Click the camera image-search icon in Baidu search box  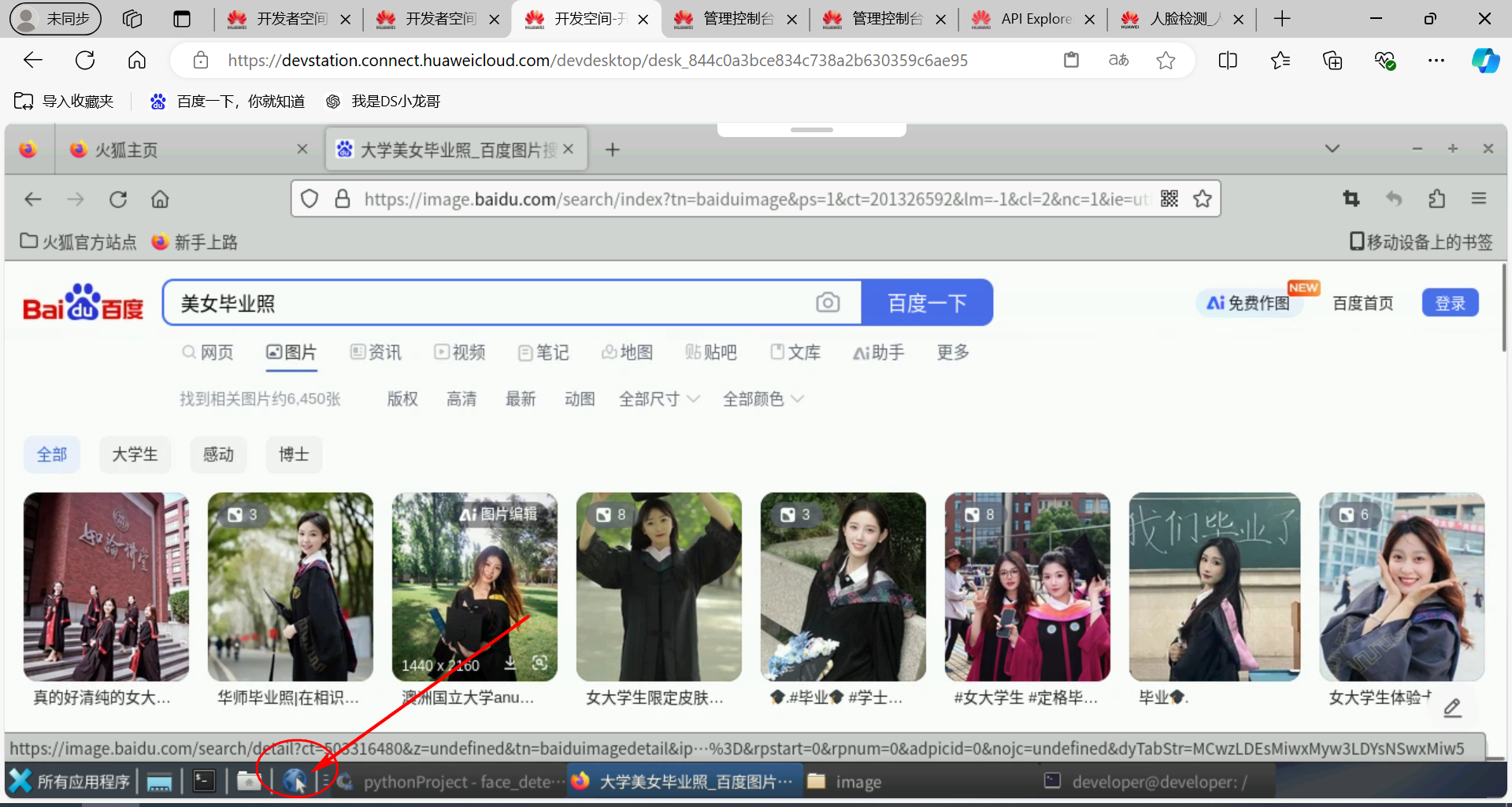point(828,302)
